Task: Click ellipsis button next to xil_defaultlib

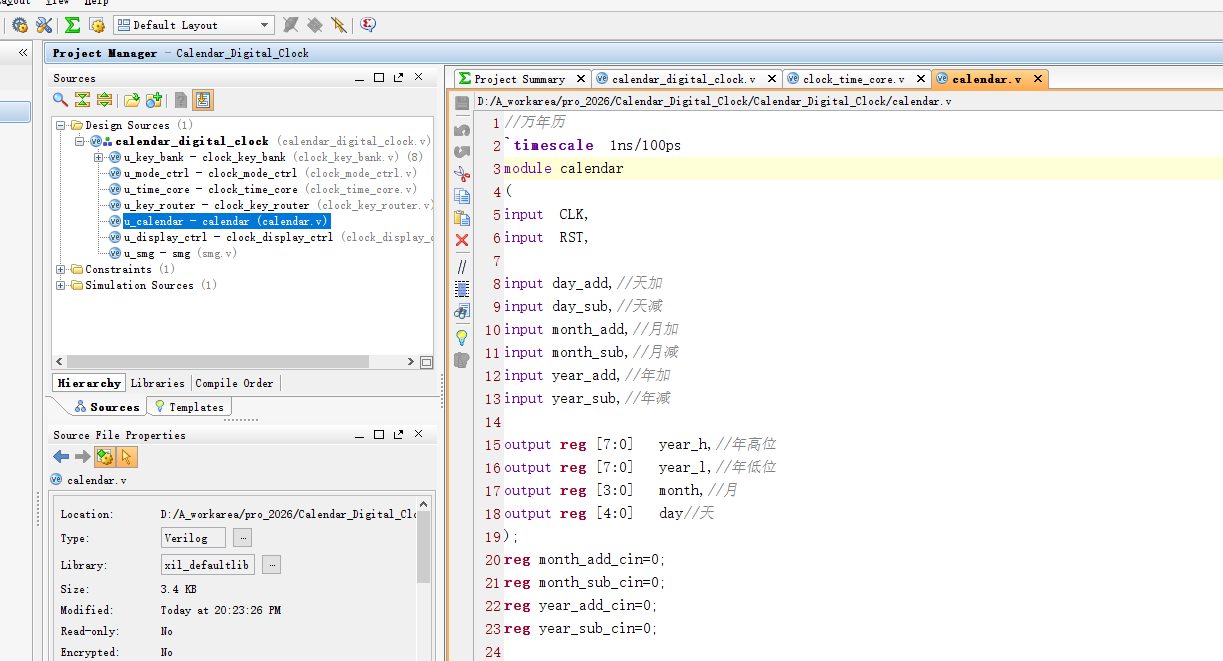Action: click(x=271, y=565)
